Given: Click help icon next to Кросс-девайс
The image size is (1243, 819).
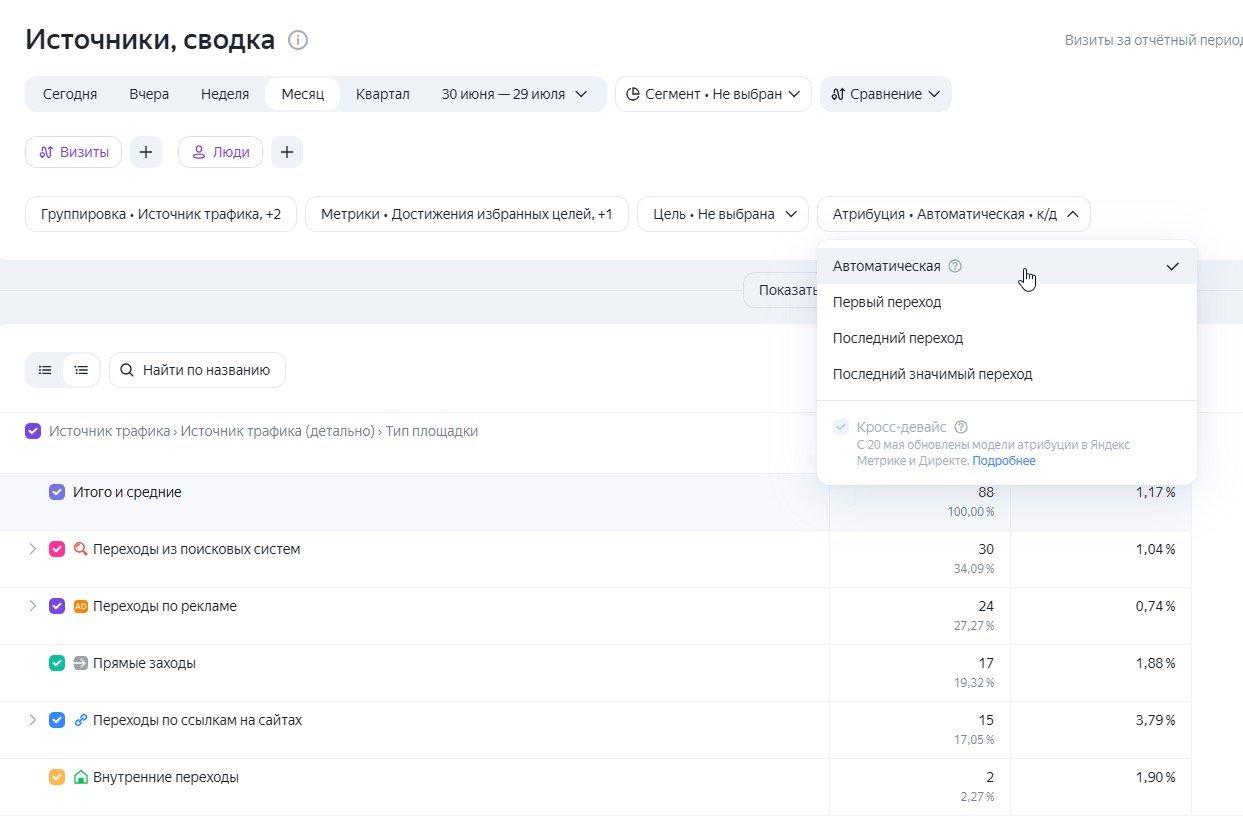Looking at the screenshot, I should pos(961,426).
